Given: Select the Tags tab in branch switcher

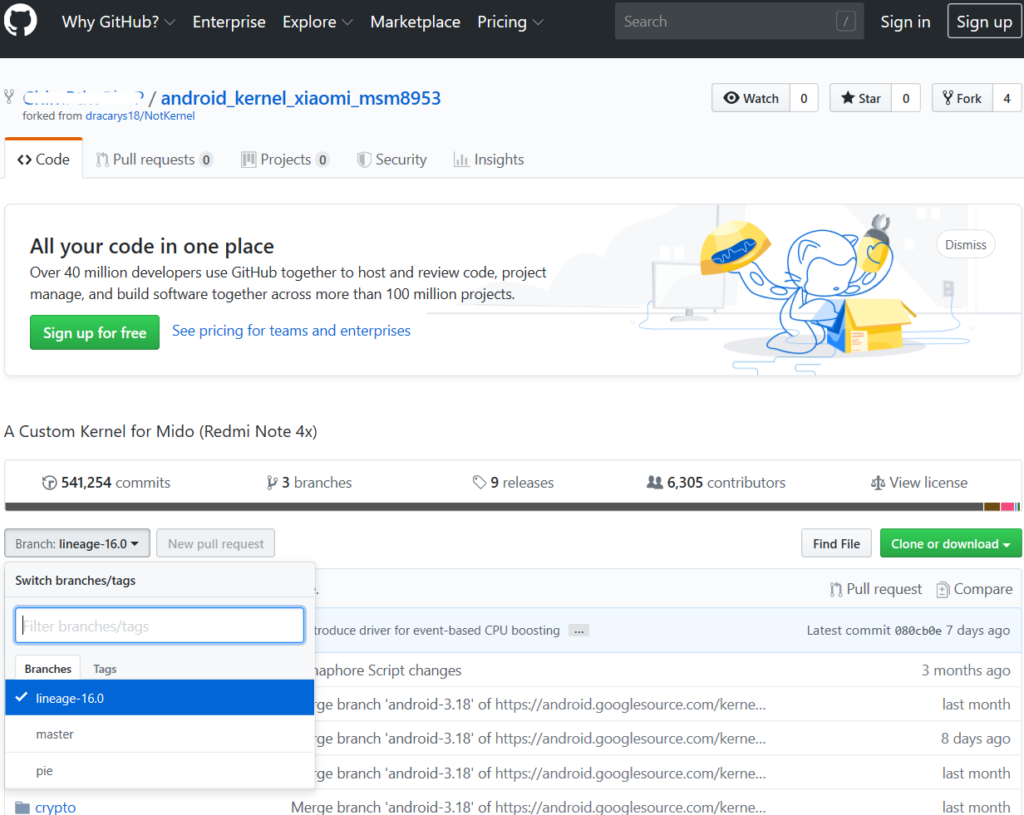Looking at the screenshot, I should click(104, 669).
